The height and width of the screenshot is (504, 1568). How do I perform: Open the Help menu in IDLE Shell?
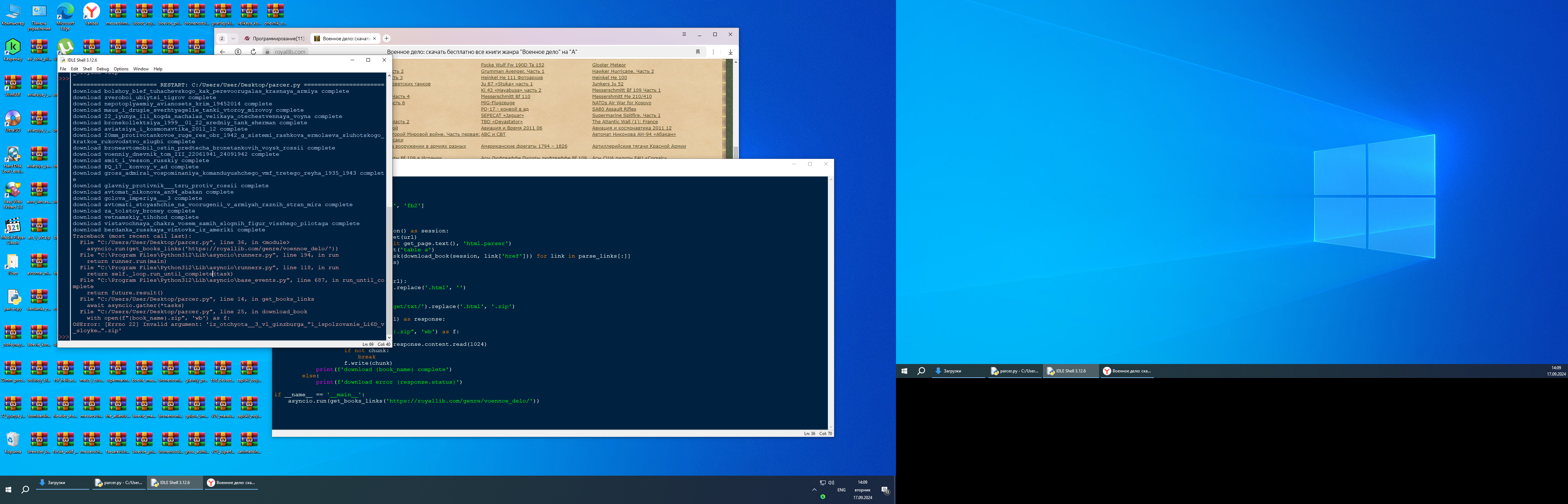[x=157, y=69]
